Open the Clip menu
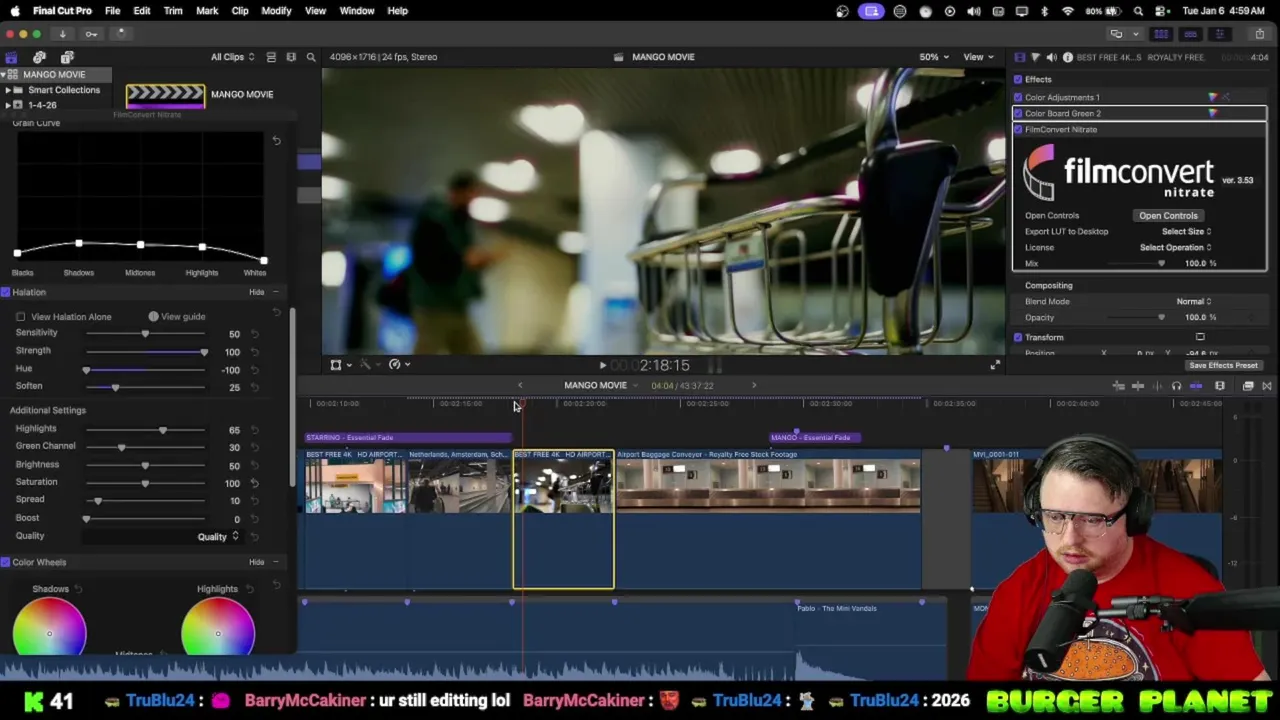This screenshot has height=720, width=1280. 240,11
